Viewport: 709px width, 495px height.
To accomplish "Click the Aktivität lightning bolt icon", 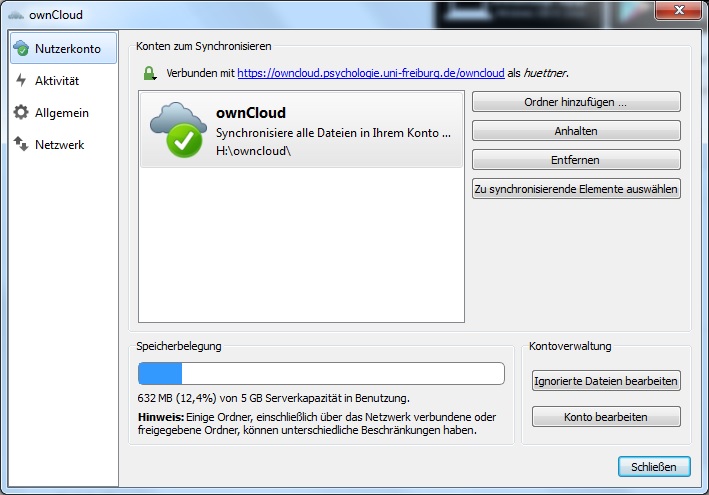I will (21, 80).
